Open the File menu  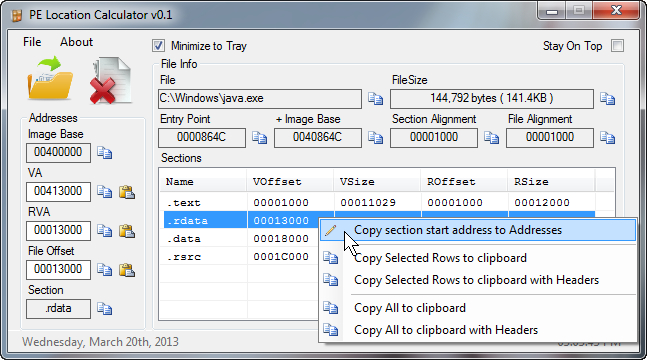tap(32, 42)
